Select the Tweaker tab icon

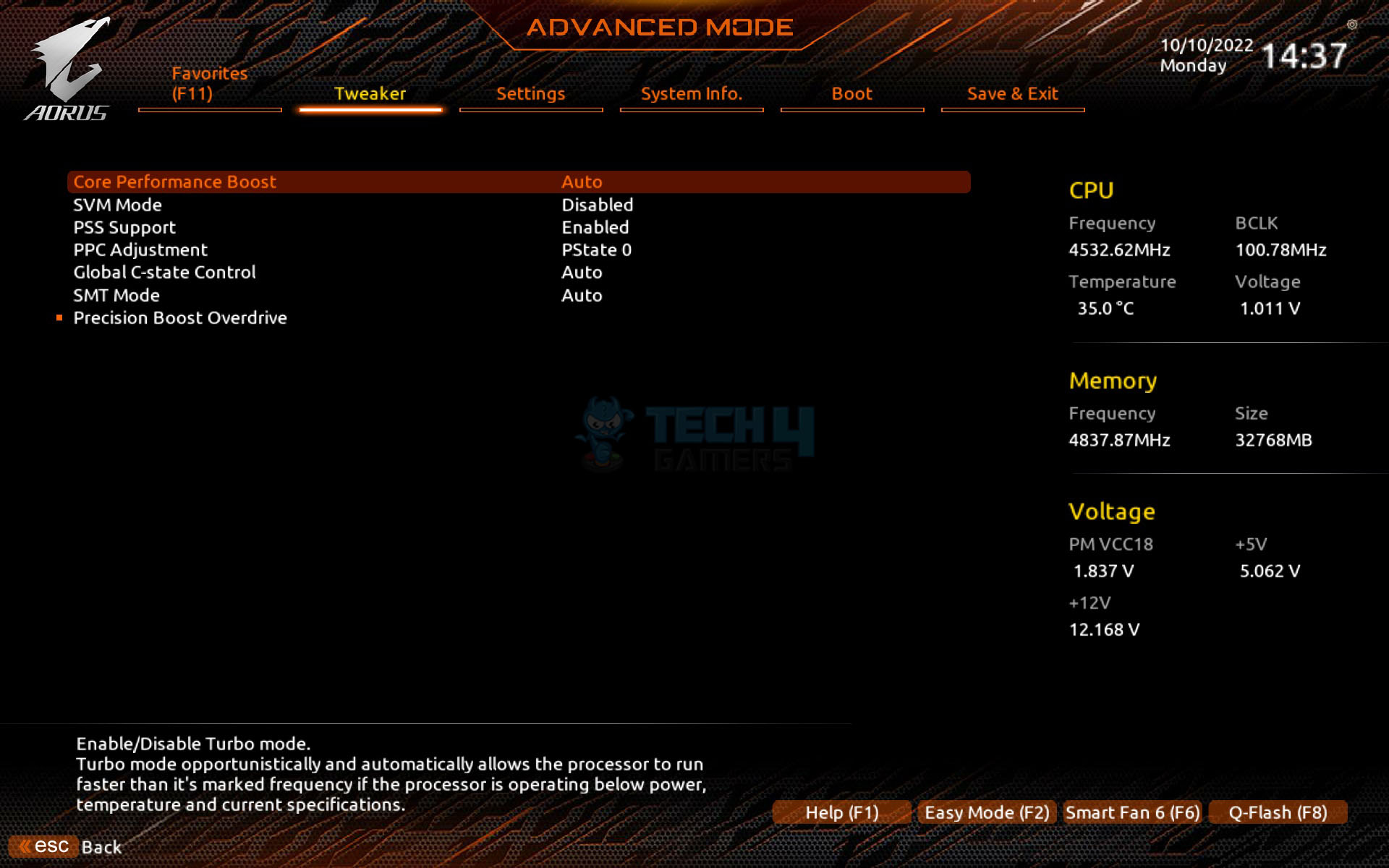point(370,92)
